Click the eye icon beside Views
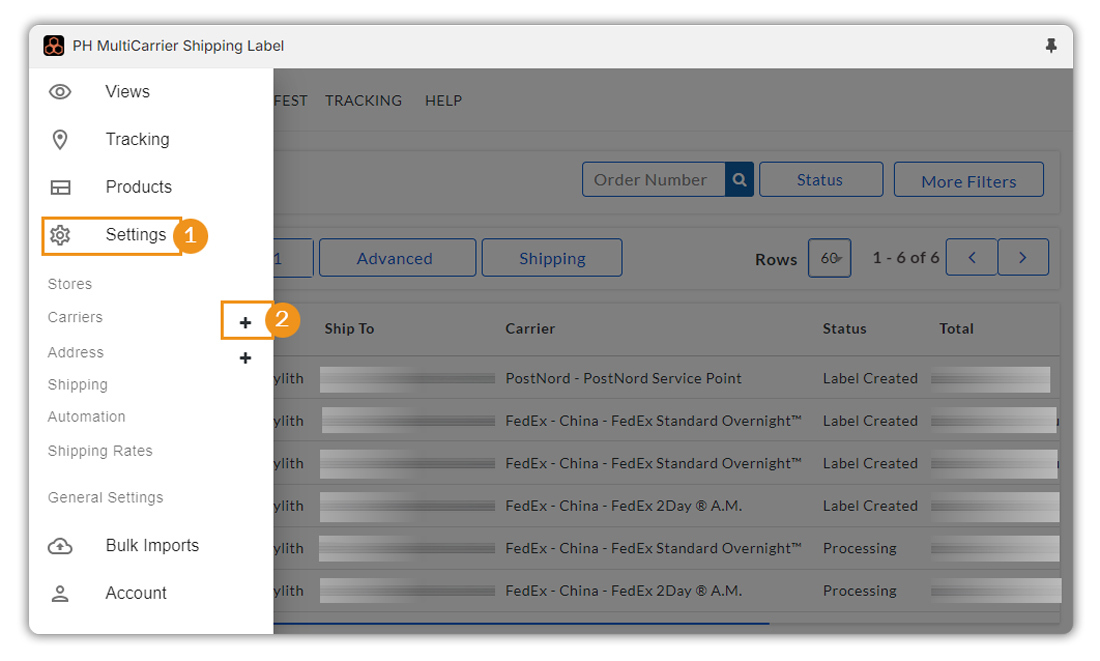Viewport: 1100px width, 661px height. point(60,92)
